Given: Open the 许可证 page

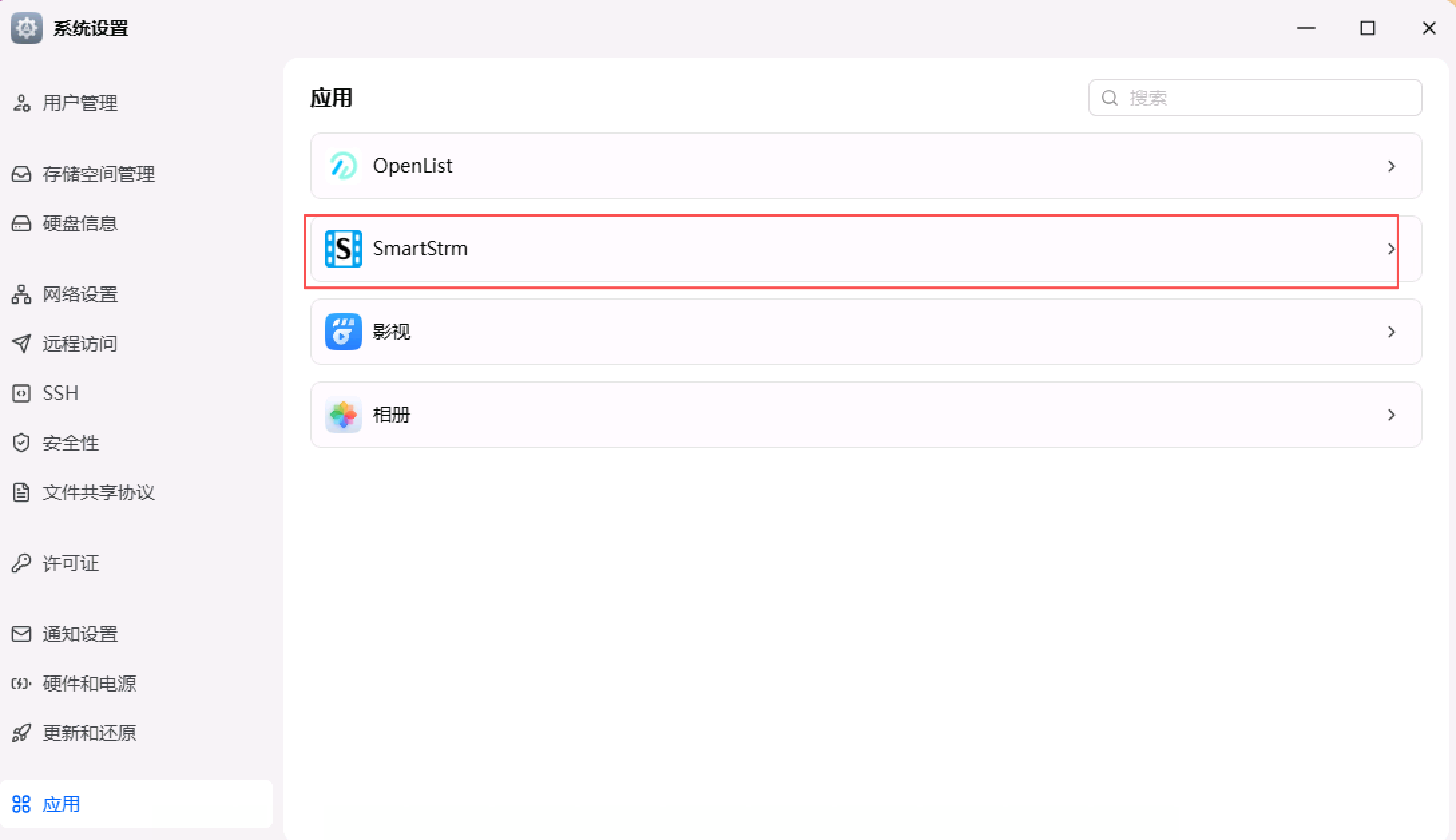Looking at the screenshot, I should tap(70, 563).
